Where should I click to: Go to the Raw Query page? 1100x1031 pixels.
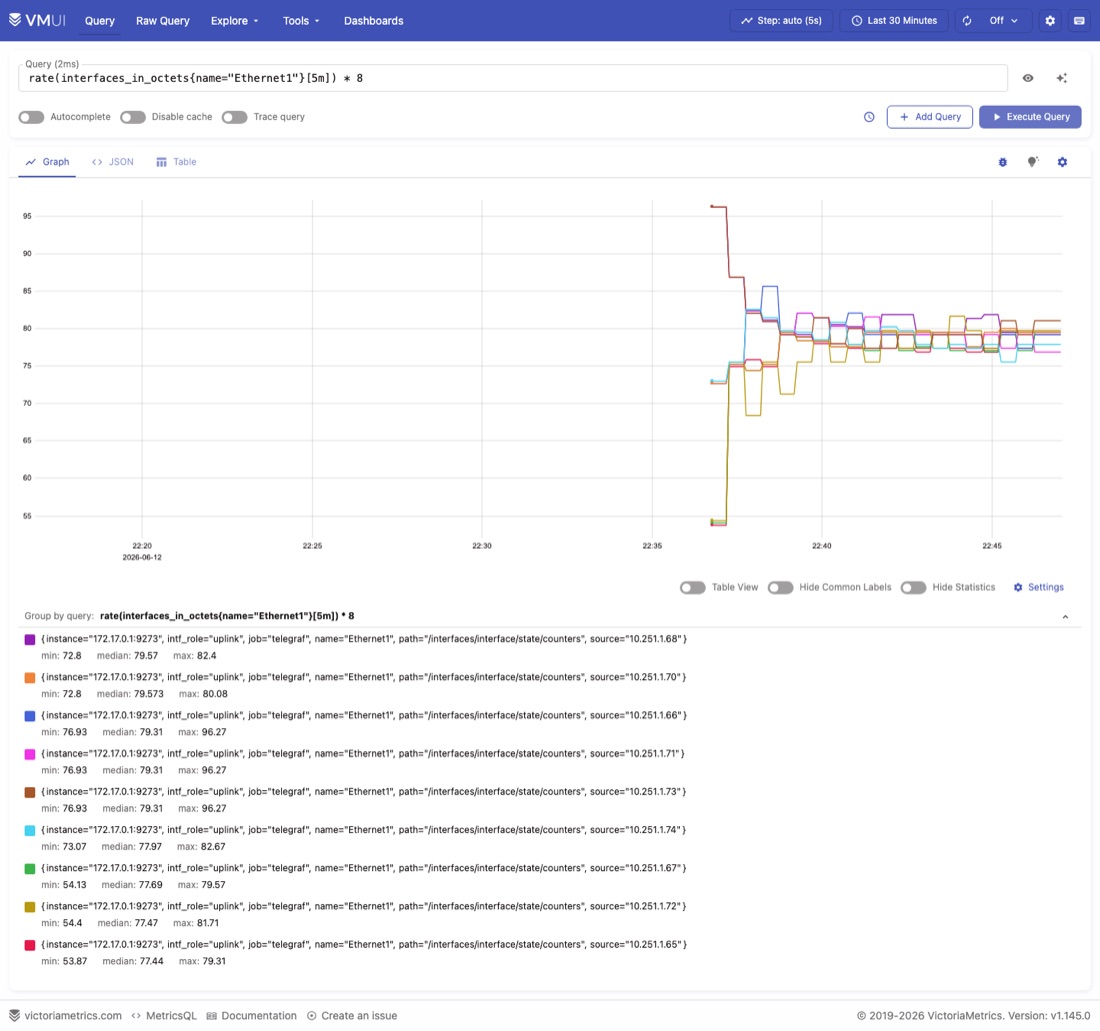(x=163, y=20)
